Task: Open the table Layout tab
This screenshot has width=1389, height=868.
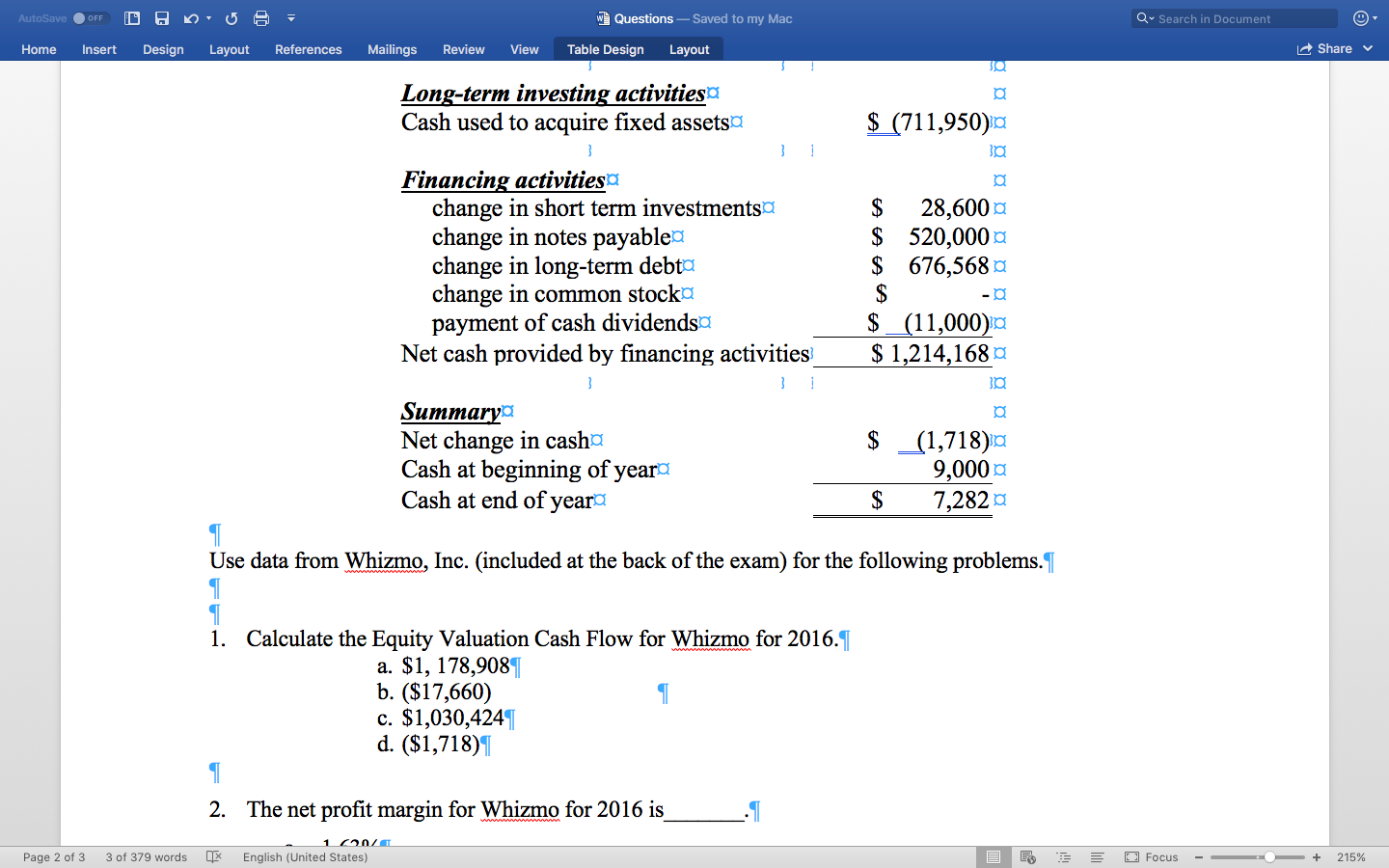Action: [690, 49]
